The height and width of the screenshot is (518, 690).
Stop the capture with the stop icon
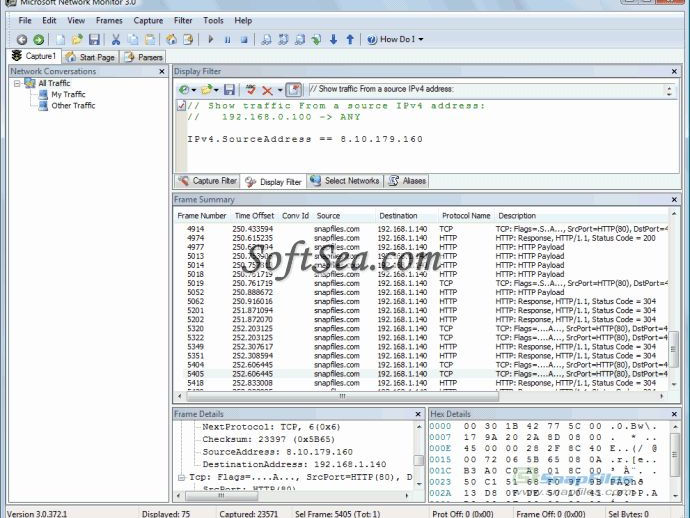click(x=244, y=40)
